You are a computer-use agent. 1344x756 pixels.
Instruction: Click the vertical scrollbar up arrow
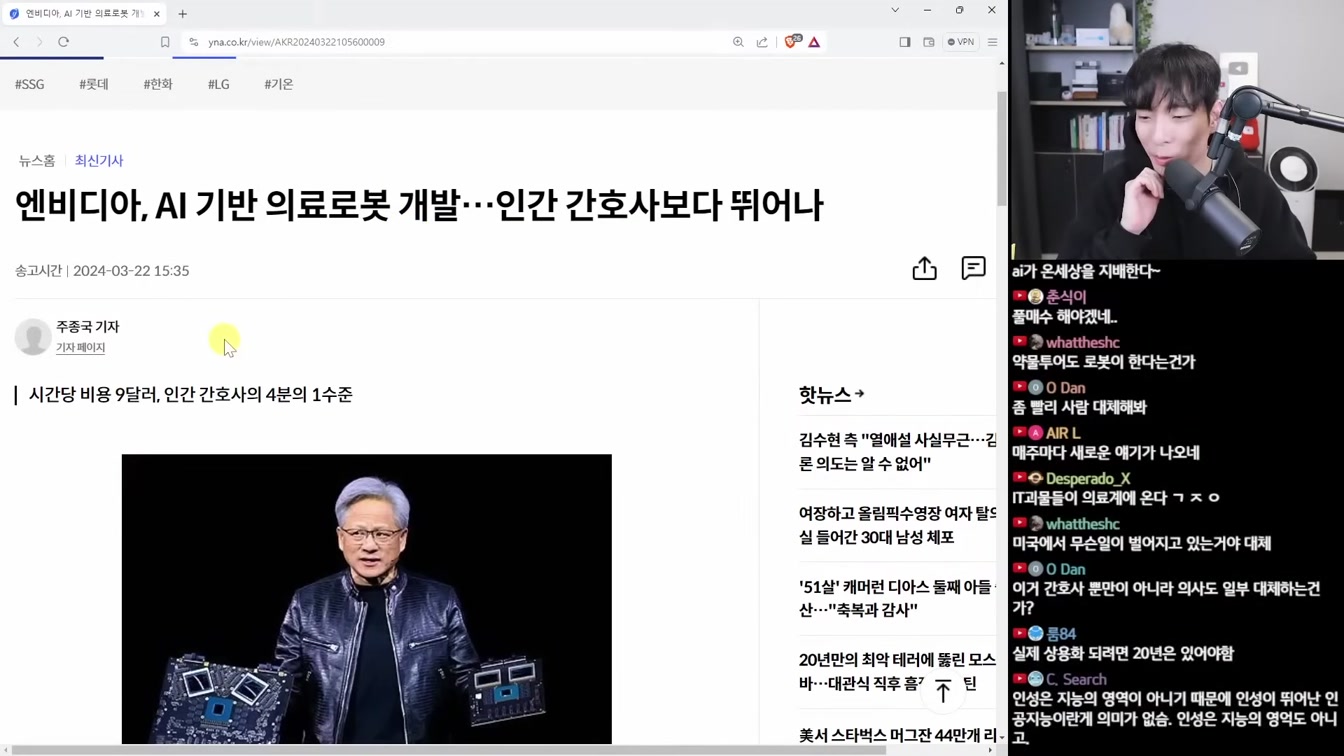coord(1002,63)
